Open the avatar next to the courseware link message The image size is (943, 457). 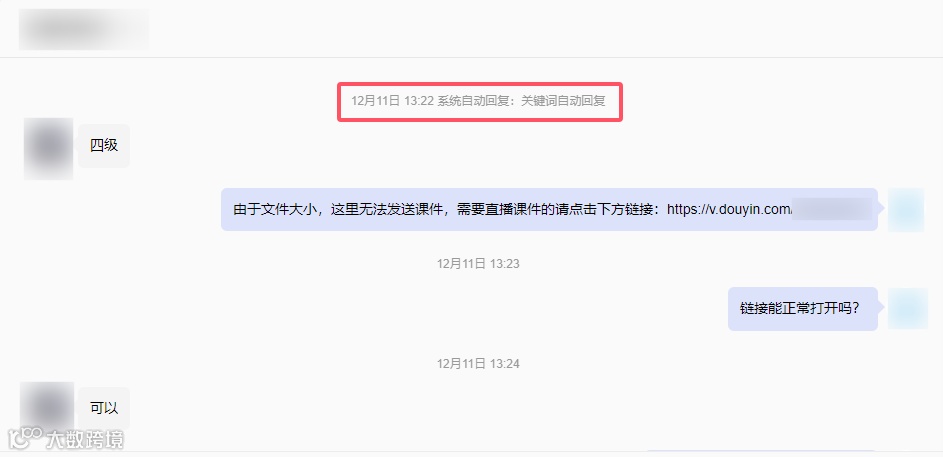[x=906, y=210]
